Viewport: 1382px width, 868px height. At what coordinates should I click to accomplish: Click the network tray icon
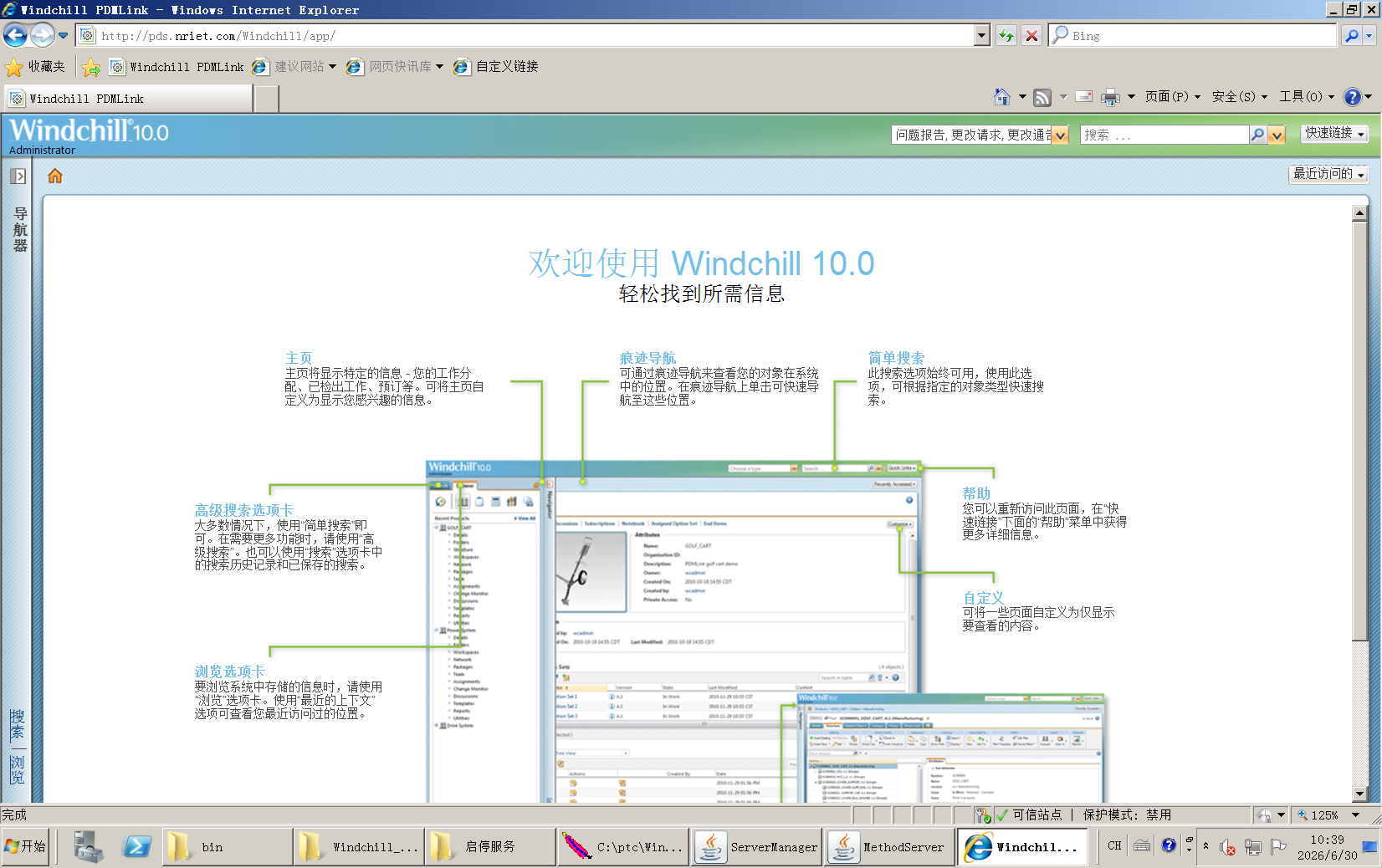pyautogui.click(x=1252, y=847)
